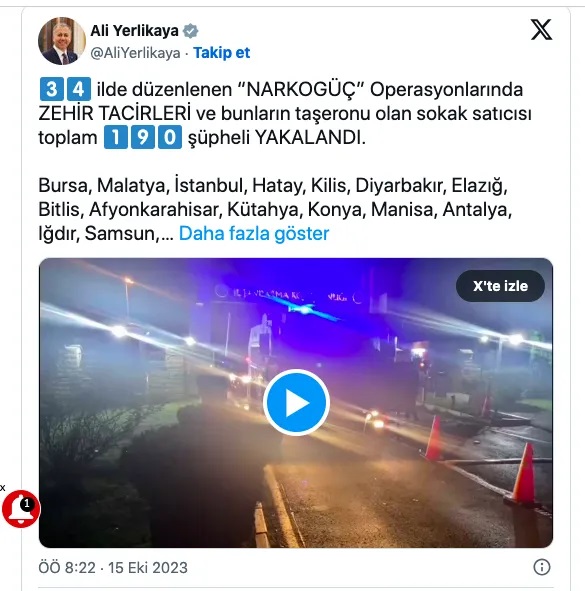Open the 15 Eki 2023 timestamp
Viewport: 585px width, 591px height.
pos(113,567)
